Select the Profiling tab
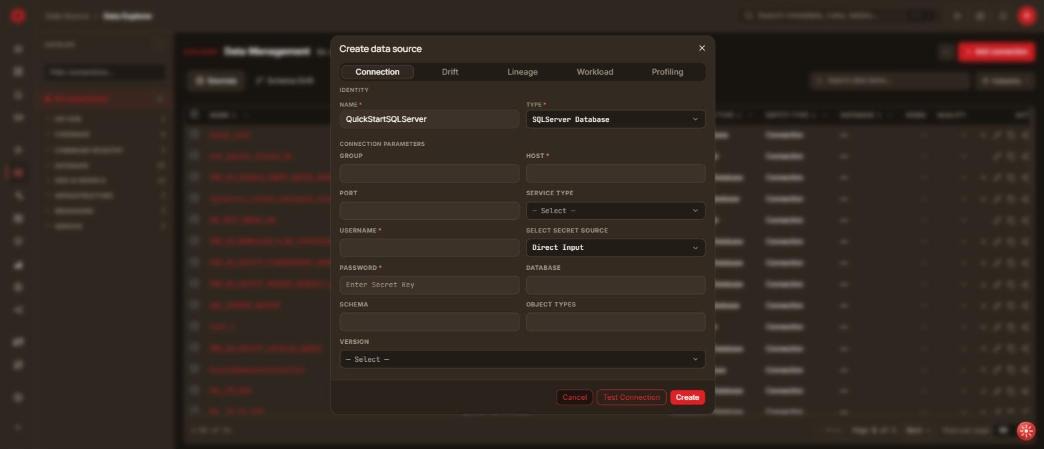Screen dimensions: 1044x449 [667, 72]
